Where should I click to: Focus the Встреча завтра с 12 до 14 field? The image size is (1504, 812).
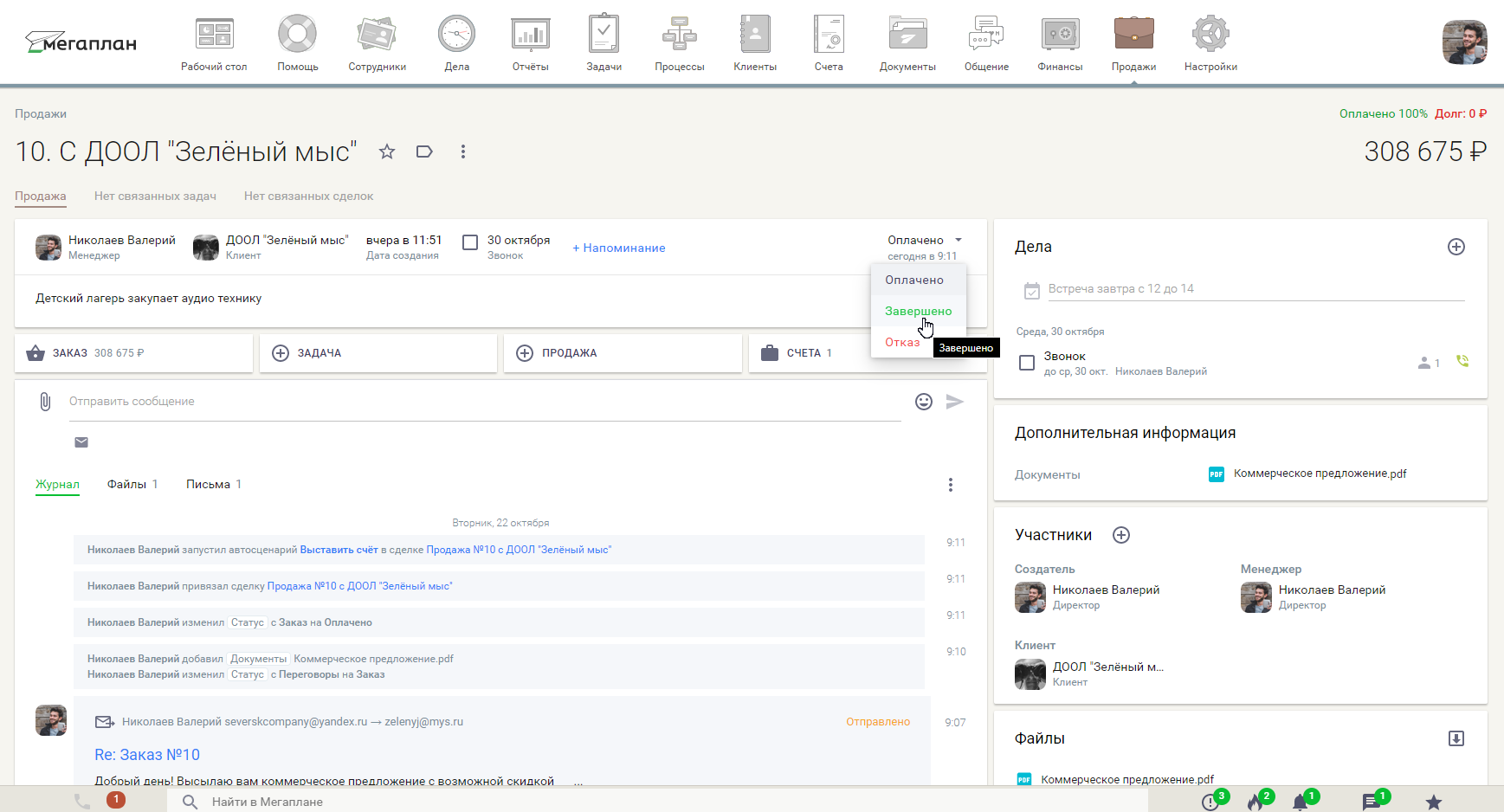[1255, 289]
